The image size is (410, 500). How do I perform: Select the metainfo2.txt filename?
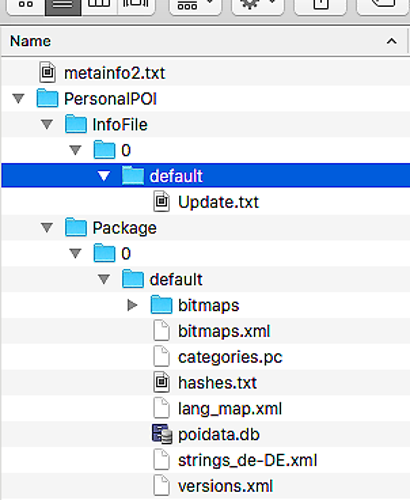point(114,73)
